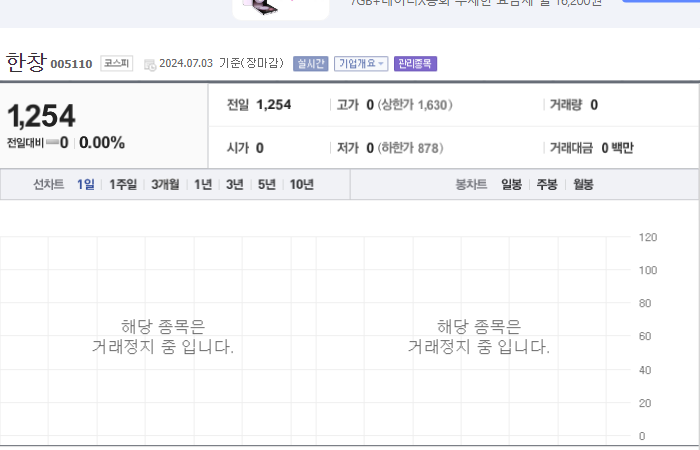Image resolution: width=700 pixels, height=450 pixels.
Task: Click the stock code 005110
Action: [x=71, y=64]
